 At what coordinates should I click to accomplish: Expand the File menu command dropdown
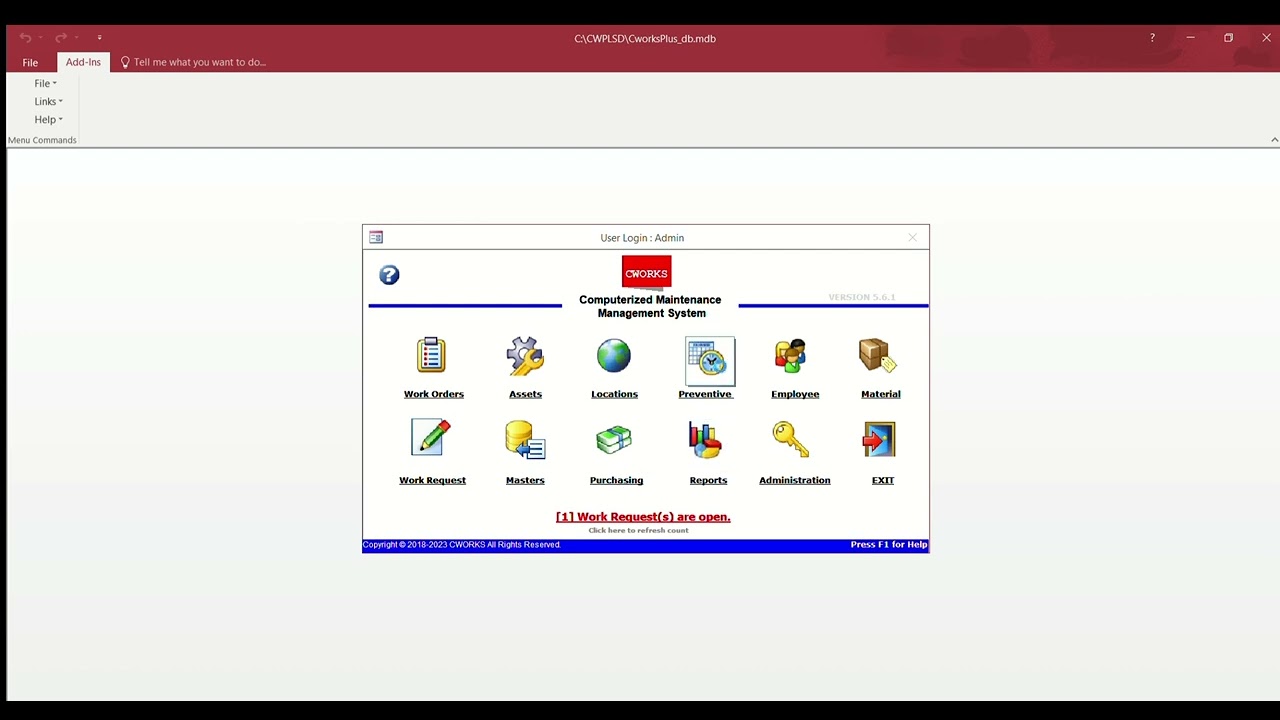[46, 83]
